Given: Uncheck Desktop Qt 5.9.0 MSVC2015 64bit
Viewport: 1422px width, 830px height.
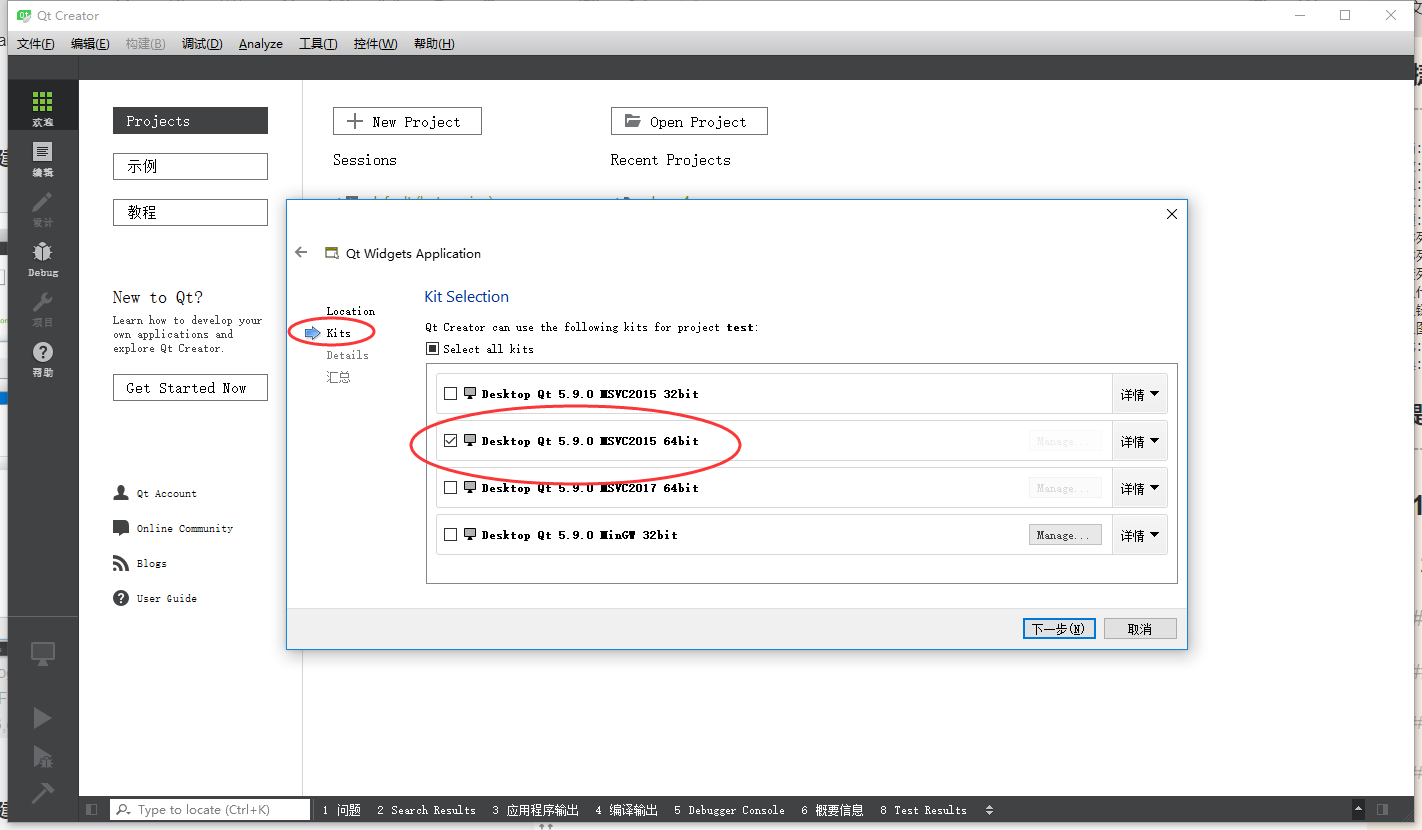Looking at the screenshot, I should 450,440.
